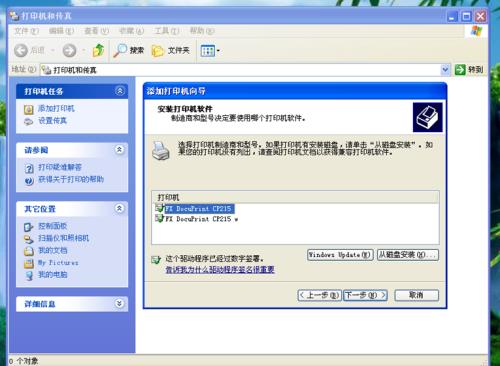Click the address bar field

tap(245, 70)
